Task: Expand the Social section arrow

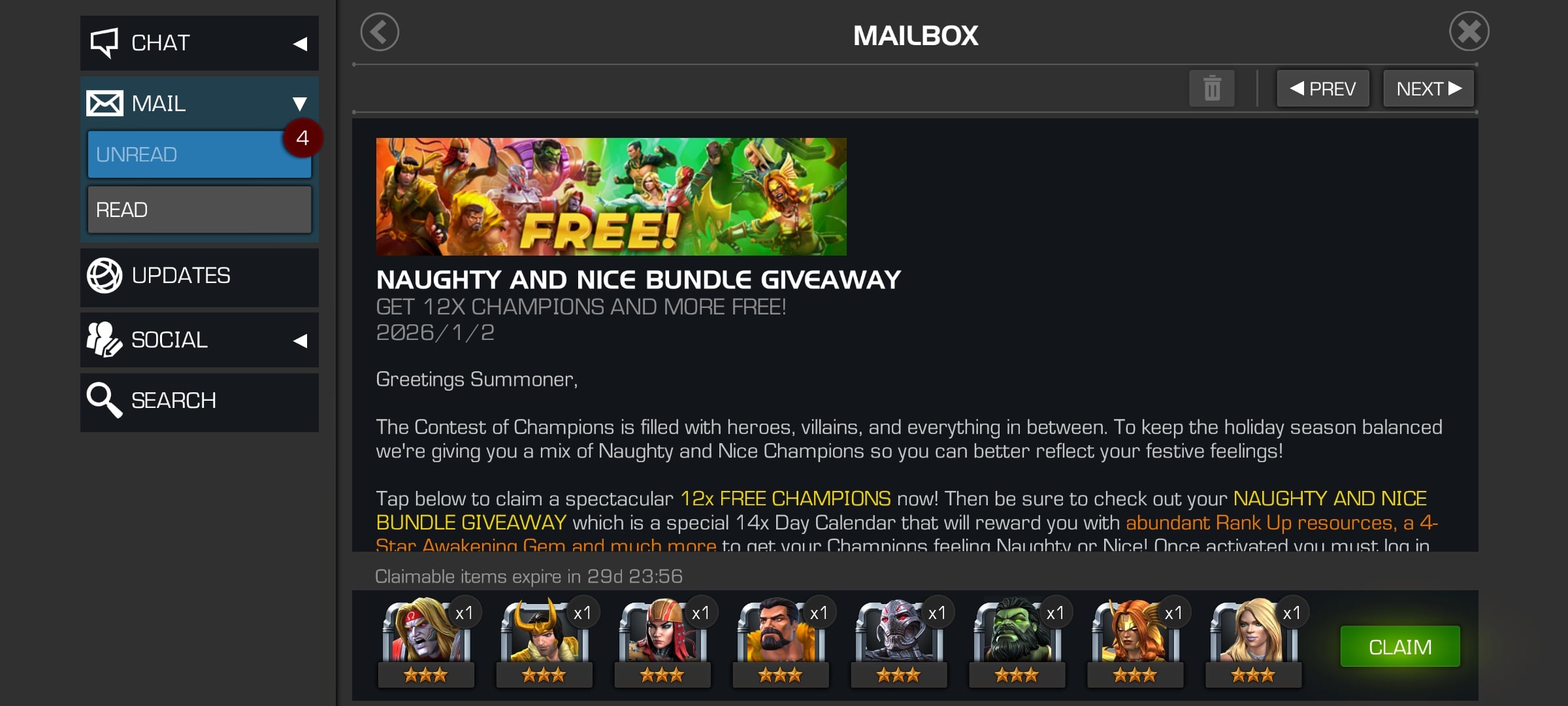Action: point(300,341)
